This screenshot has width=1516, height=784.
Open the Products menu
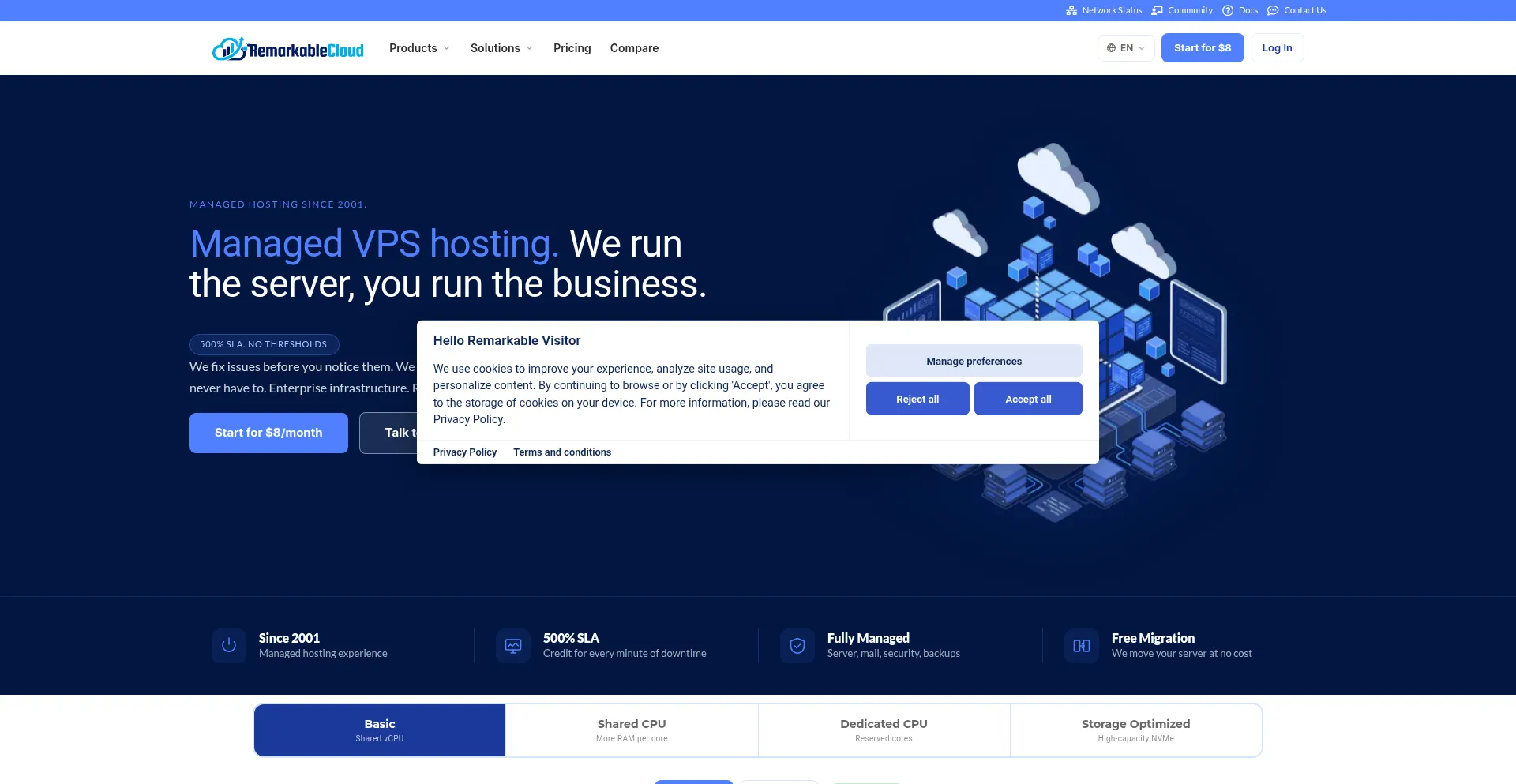pos(419,48)
